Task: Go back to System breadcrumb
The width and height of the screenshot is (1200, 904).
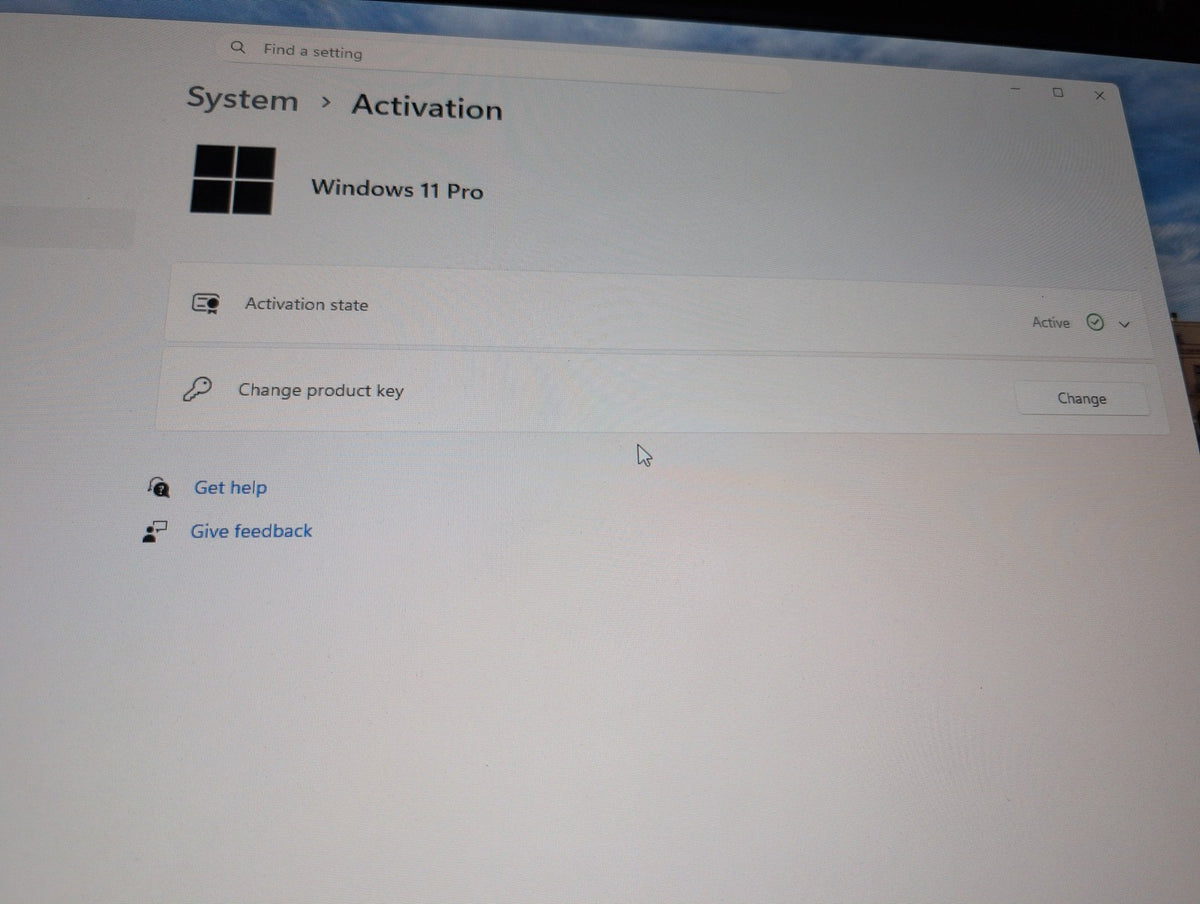Action: (x=243, y=100)
